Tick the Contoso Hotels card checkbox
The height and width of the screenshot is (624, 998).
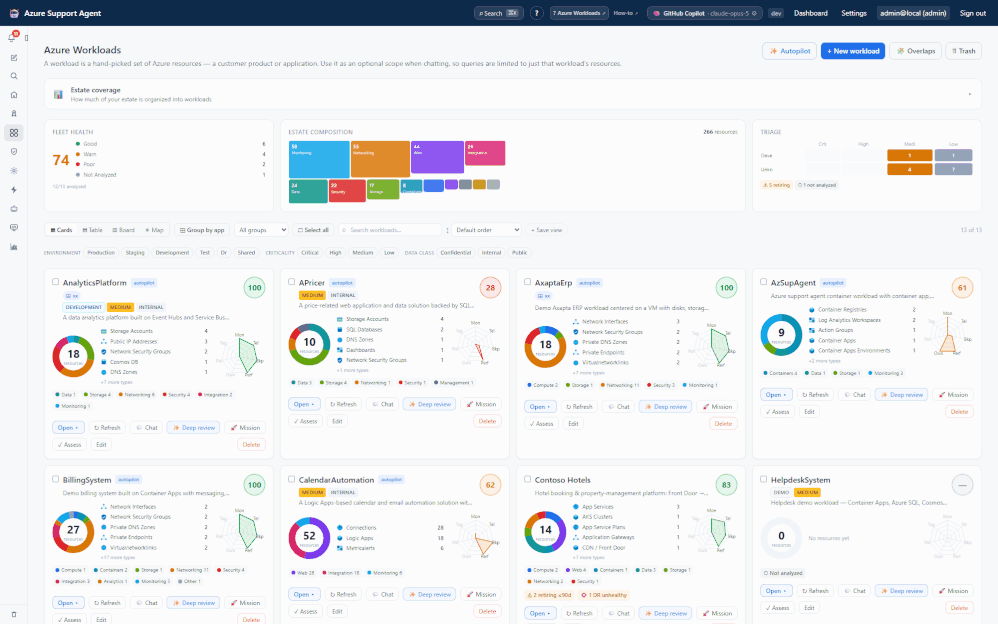[528, 479]
